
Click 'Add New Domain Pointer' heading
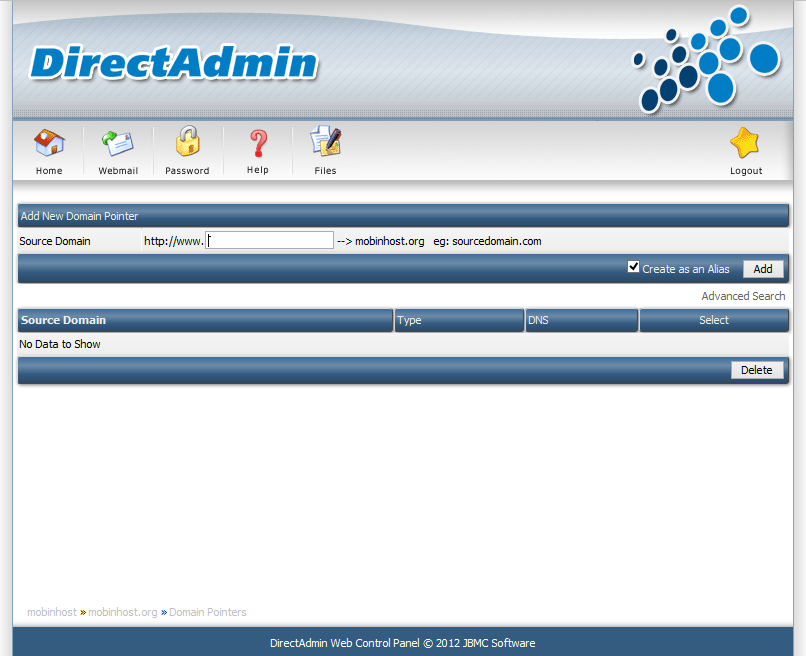79,216
